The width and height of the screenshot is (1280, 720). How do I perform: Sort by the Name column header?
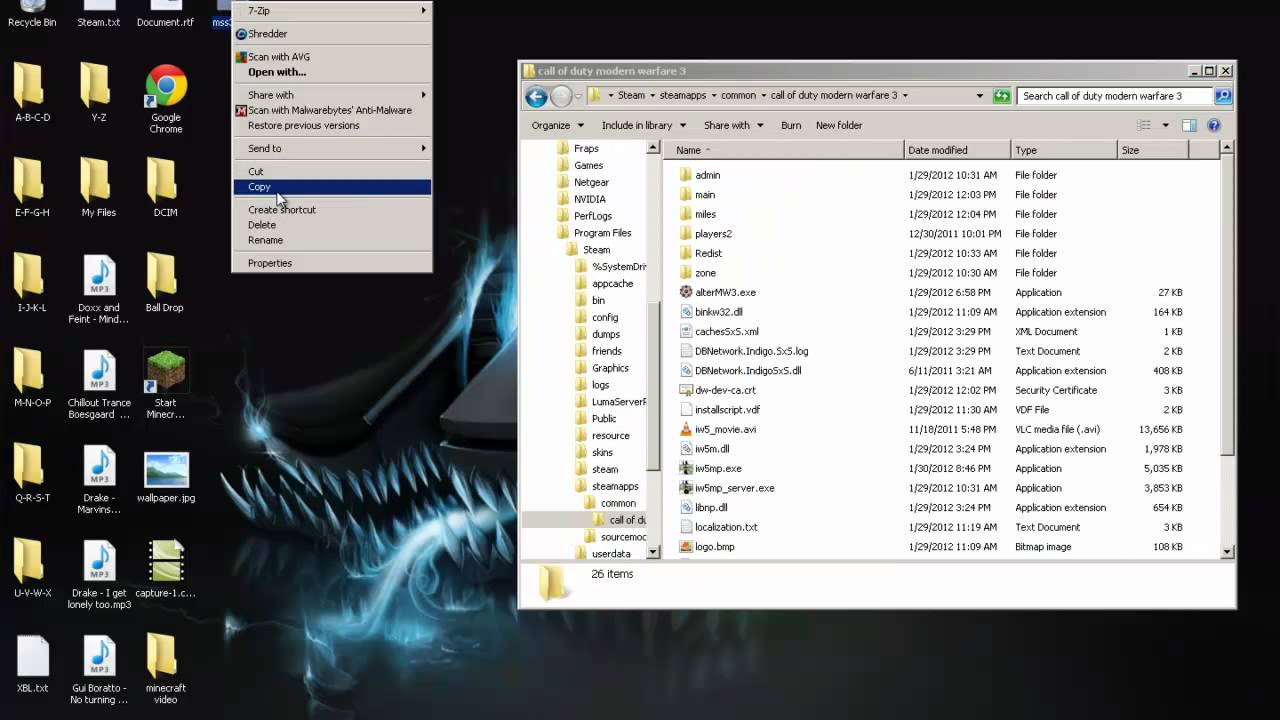783,150
